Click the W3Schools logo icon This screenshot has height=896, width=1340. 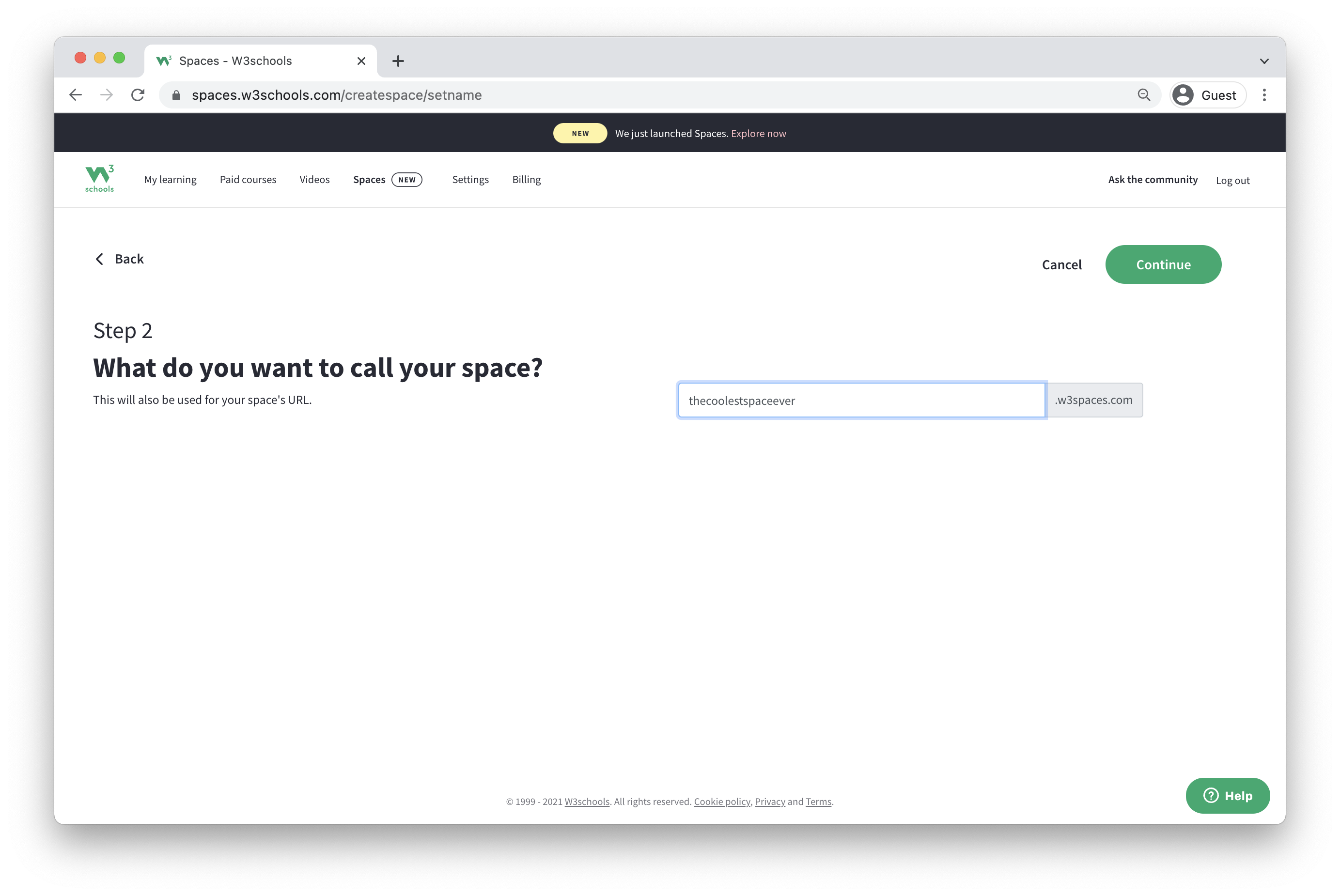coord(100,178)
